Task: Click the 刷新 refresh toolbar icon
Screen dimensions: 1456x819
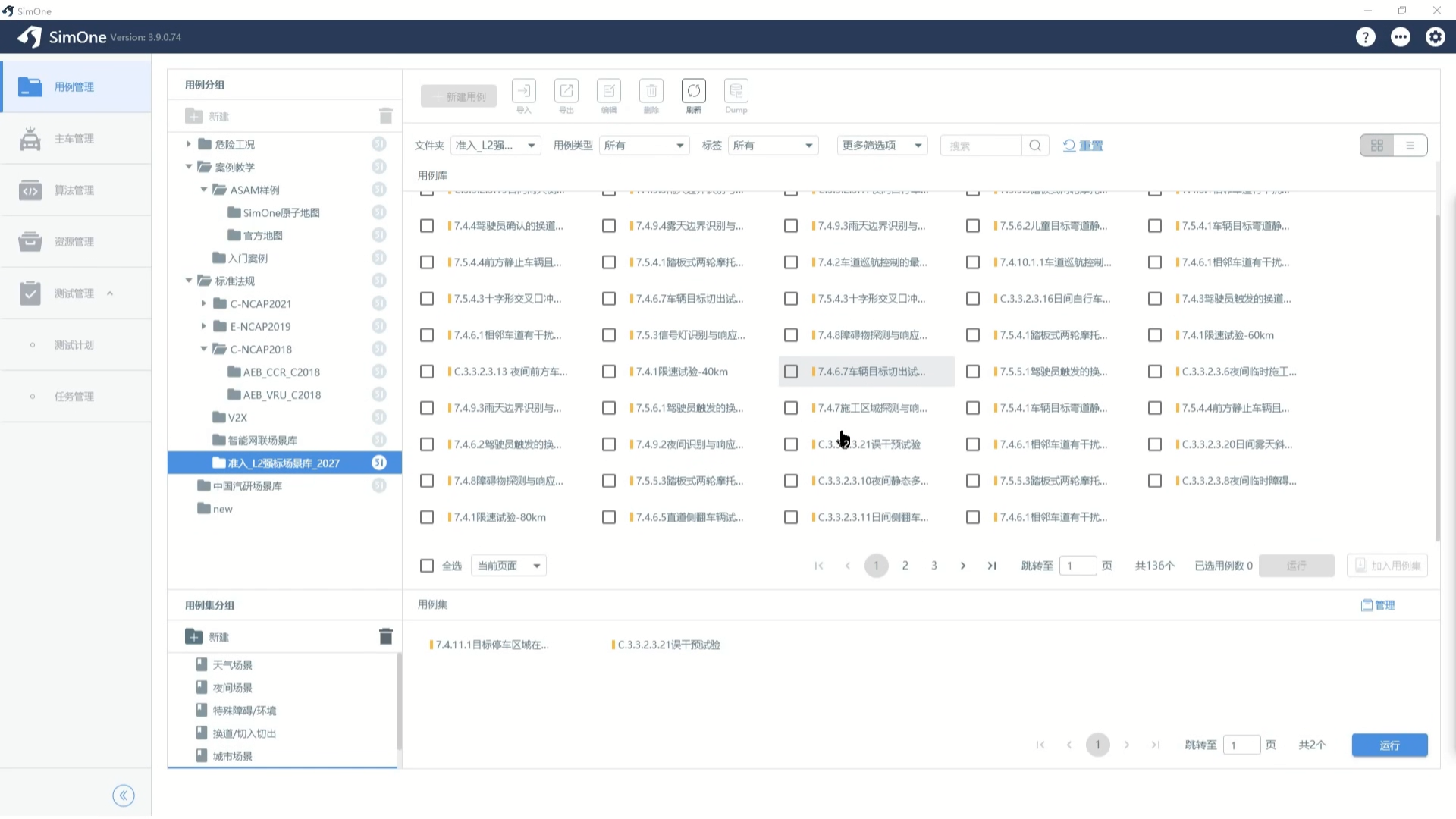Action: click(x=694, y=91)
